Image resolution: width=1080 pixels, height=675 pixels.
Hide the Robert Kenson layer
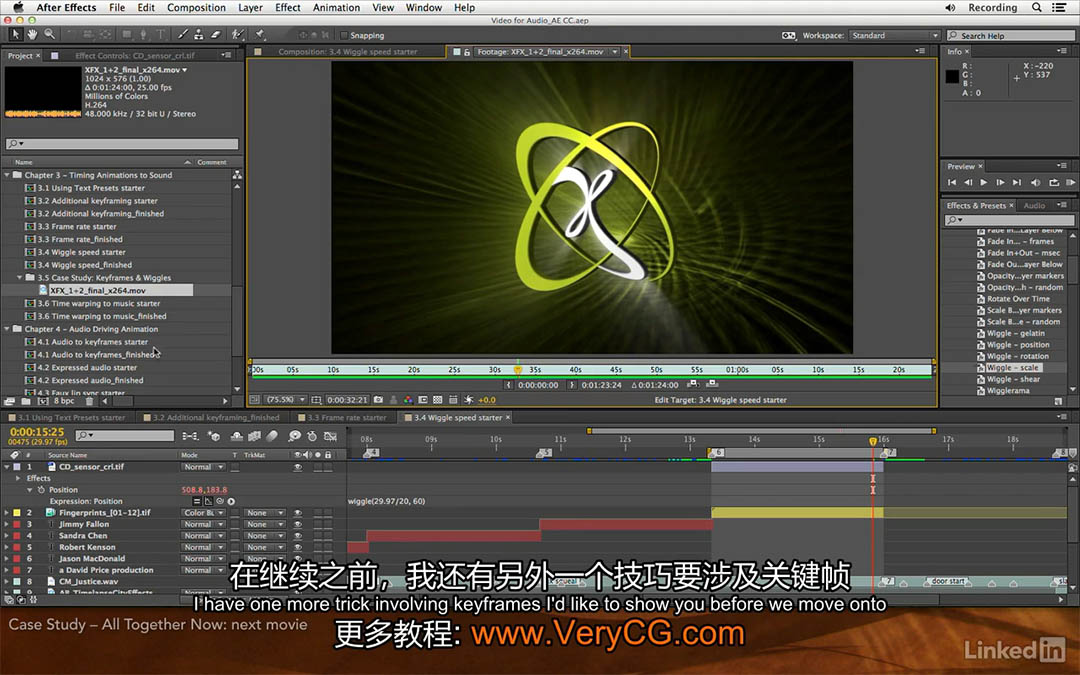tap(298, 548)
